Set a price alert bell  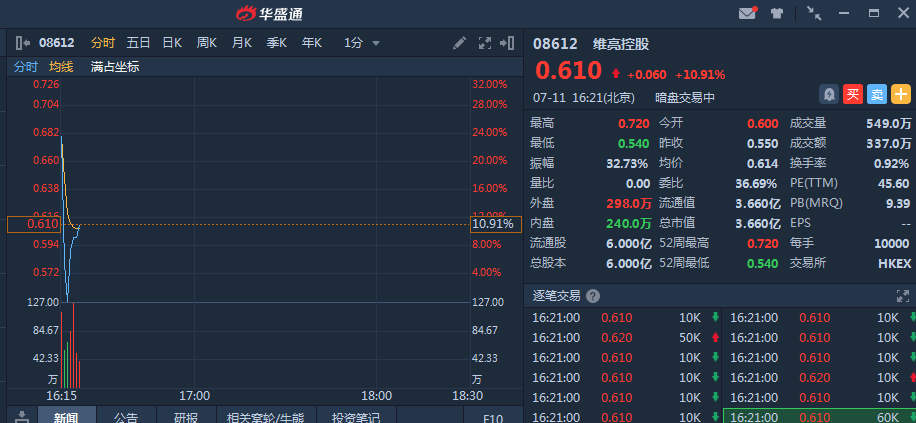pyautogui.click(x=829, y=94)
